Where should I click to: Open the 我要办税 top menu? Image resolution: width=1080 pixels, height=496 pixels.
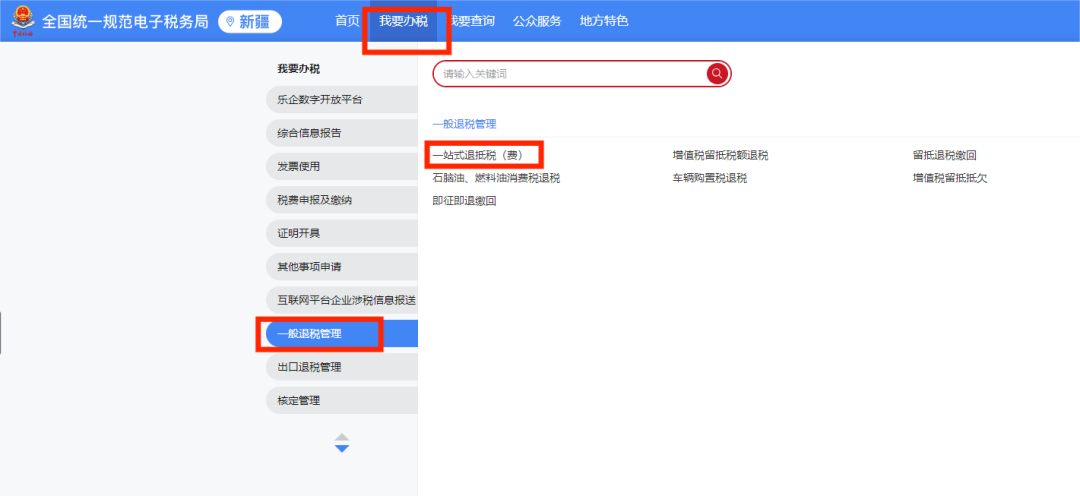coord(403,21)
